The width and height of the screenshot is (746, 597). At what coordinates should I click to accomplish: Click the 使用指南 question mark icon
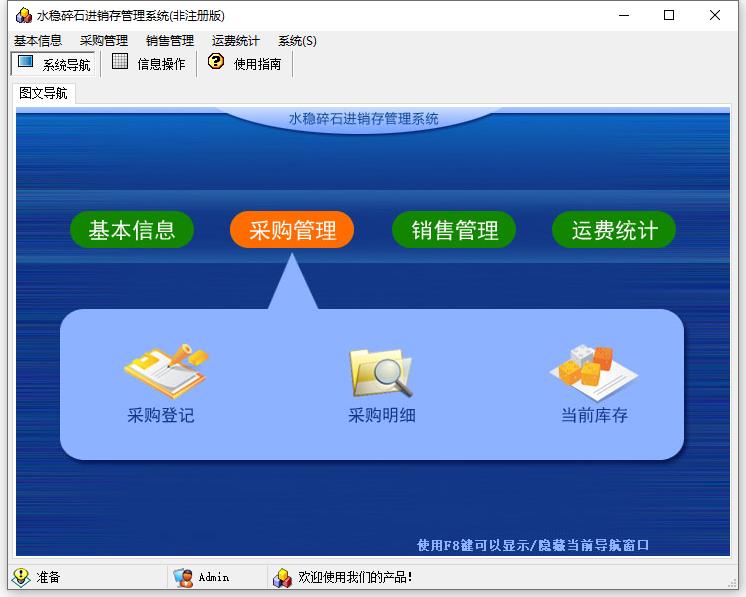click(216, 61)
